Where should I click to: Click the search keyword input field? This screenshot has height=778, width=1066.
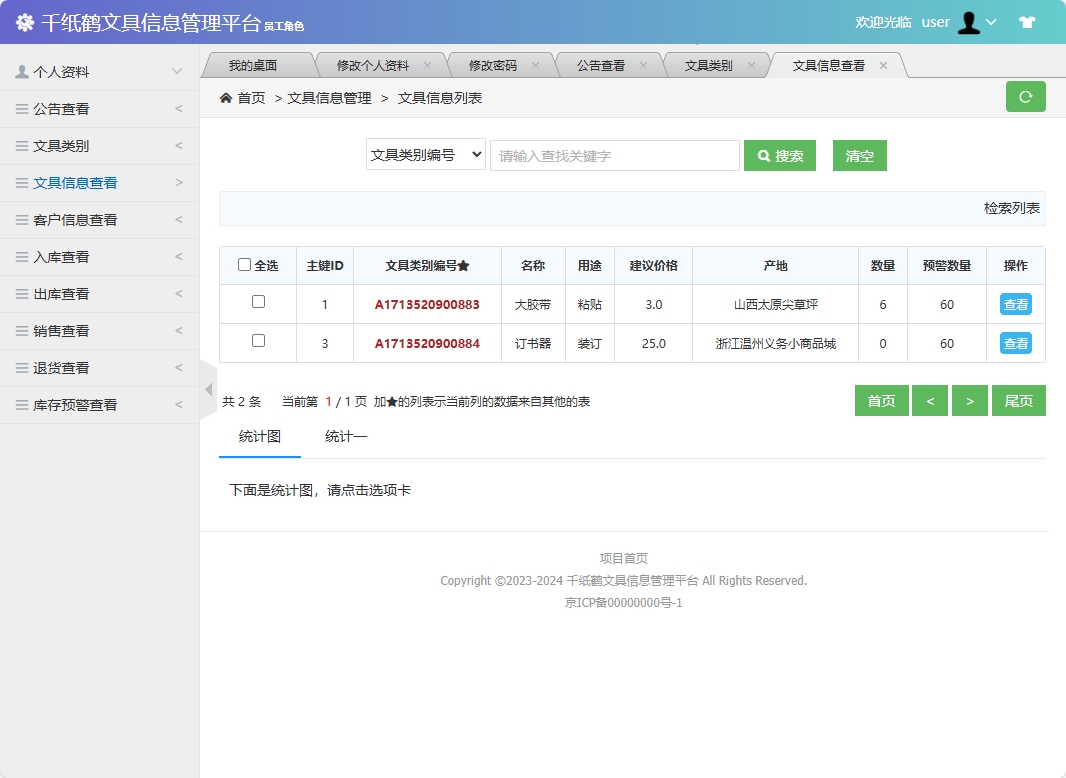coord(614,155)
